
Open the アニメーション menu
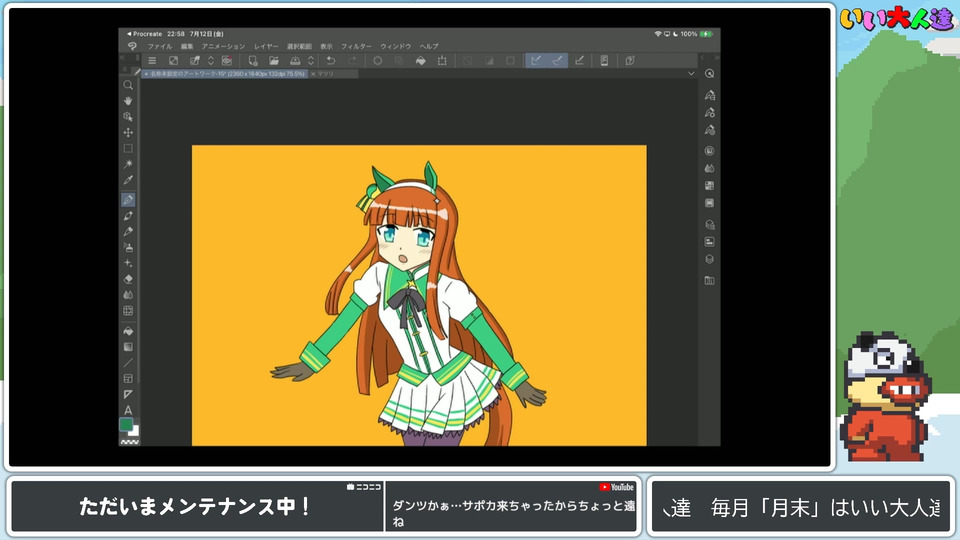coord(223,47)
